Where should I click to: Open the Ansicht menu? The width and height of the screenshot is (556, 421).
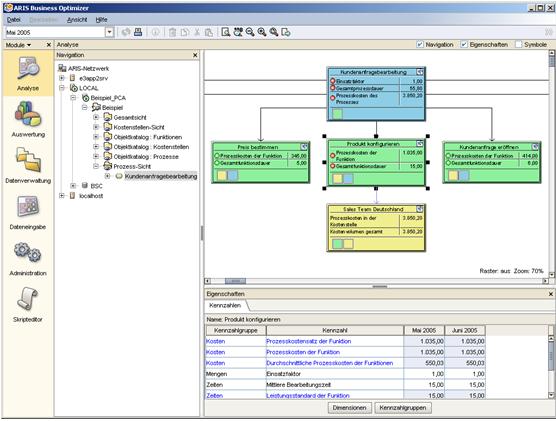77,20
